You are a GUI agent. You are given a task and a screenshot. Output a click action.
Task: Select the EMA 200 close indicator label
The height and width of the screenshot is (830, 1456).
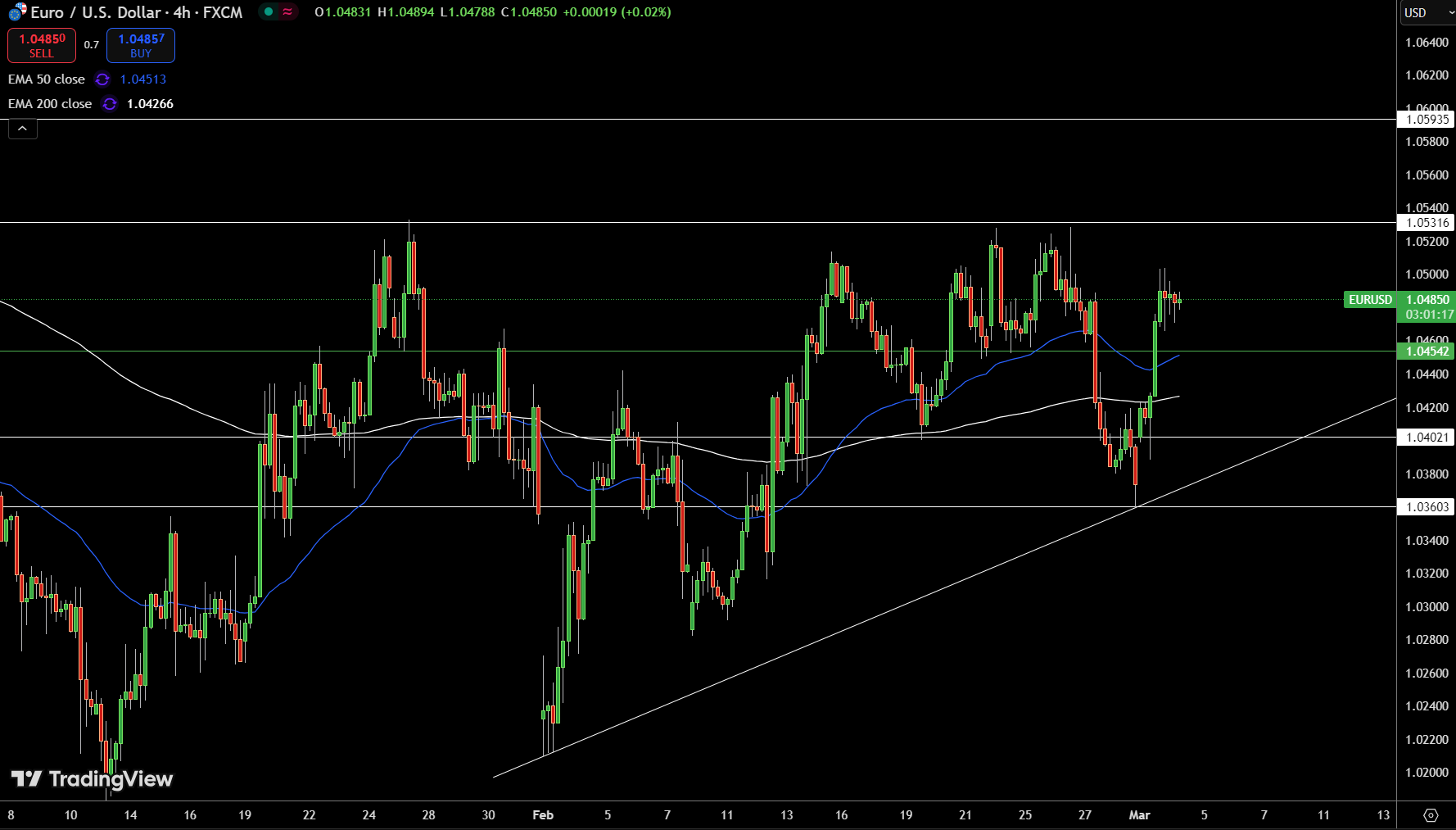pyautogui.click(x=50, y=104)
